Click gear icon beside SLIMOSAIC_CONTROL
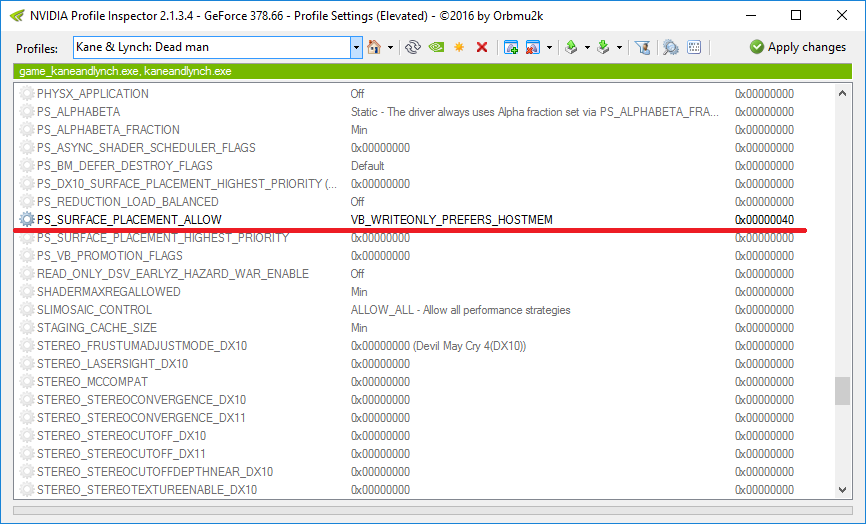This screenshot has height=524, width=866. click(x=27, y=310)
